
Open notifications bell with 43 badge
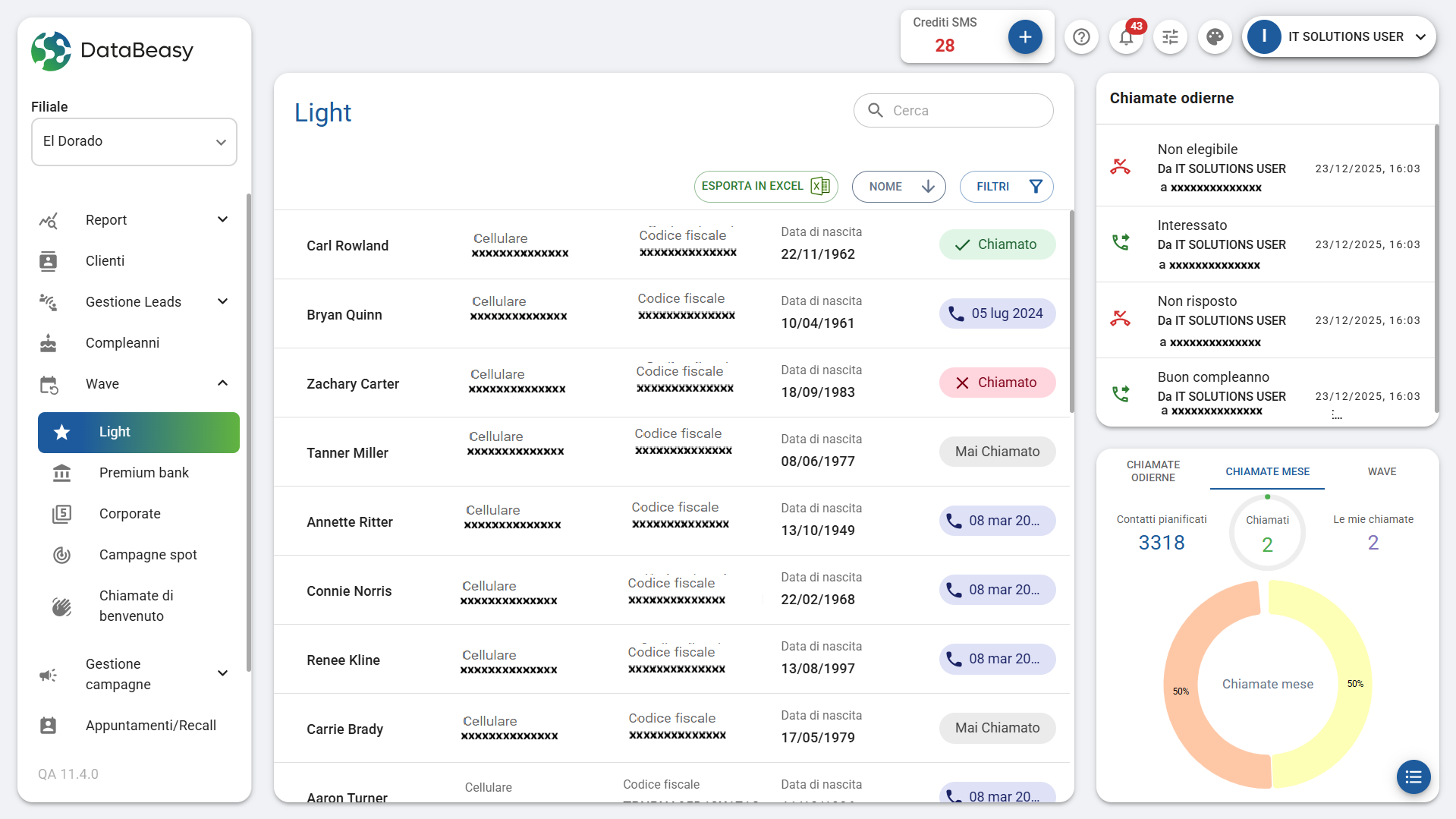[x=1126, y=36]
